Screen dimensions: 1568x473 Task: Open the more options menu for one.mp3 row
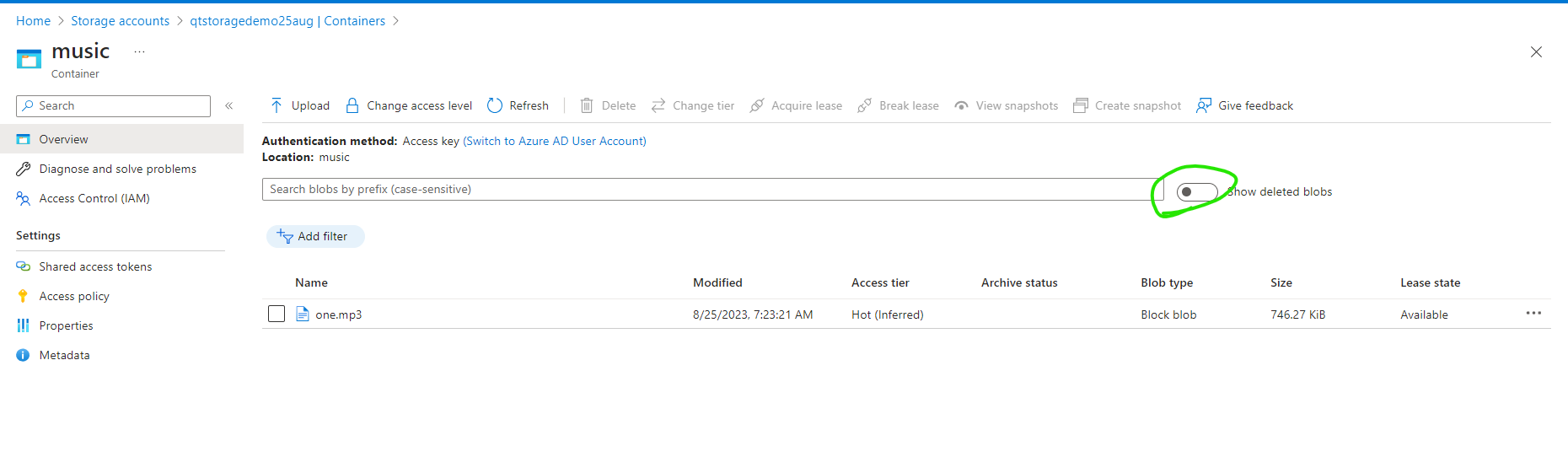[1533, 313]
